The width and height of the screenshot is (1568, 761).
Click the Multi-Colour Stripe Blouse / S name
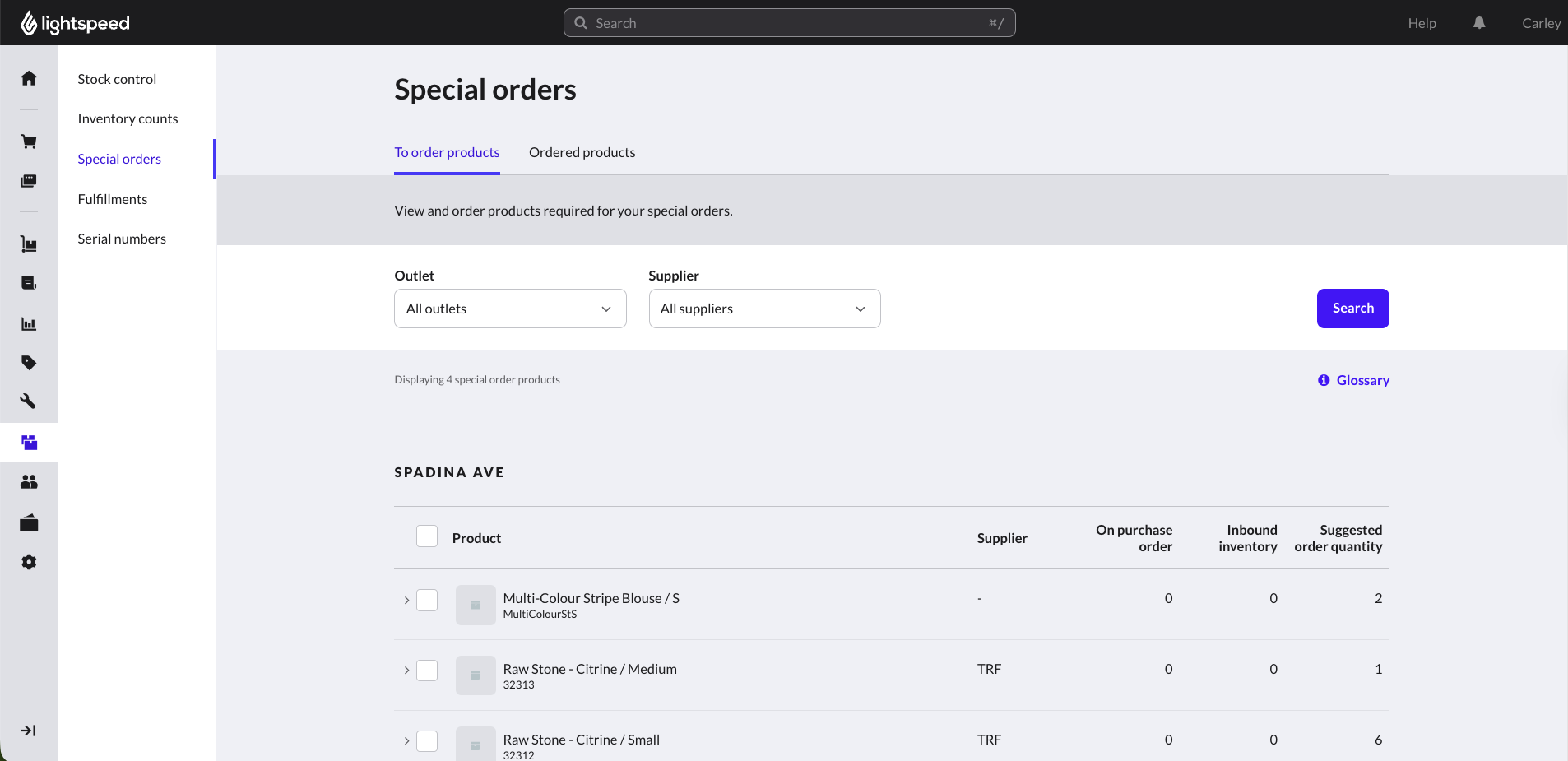coord(591,598)
